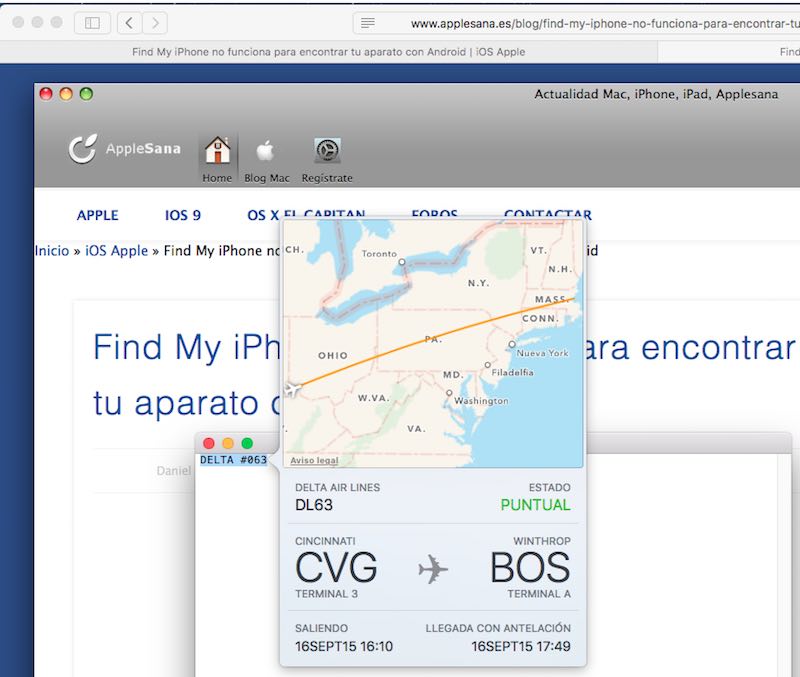Click the Find My iPhone article title
Viewport: 800px width, 677px height.
coord(444,375)
